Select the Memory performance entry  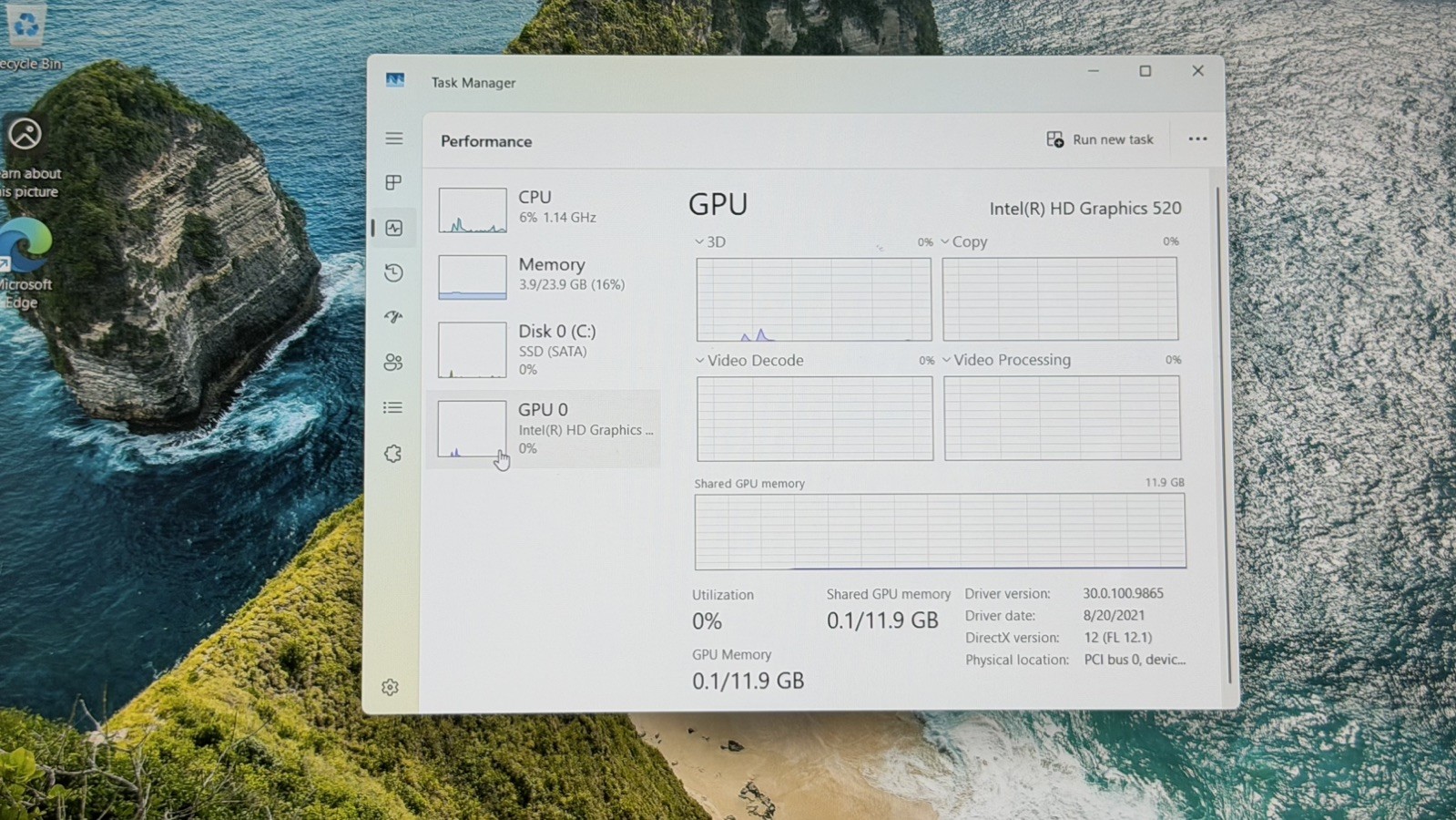pos(544,276)
